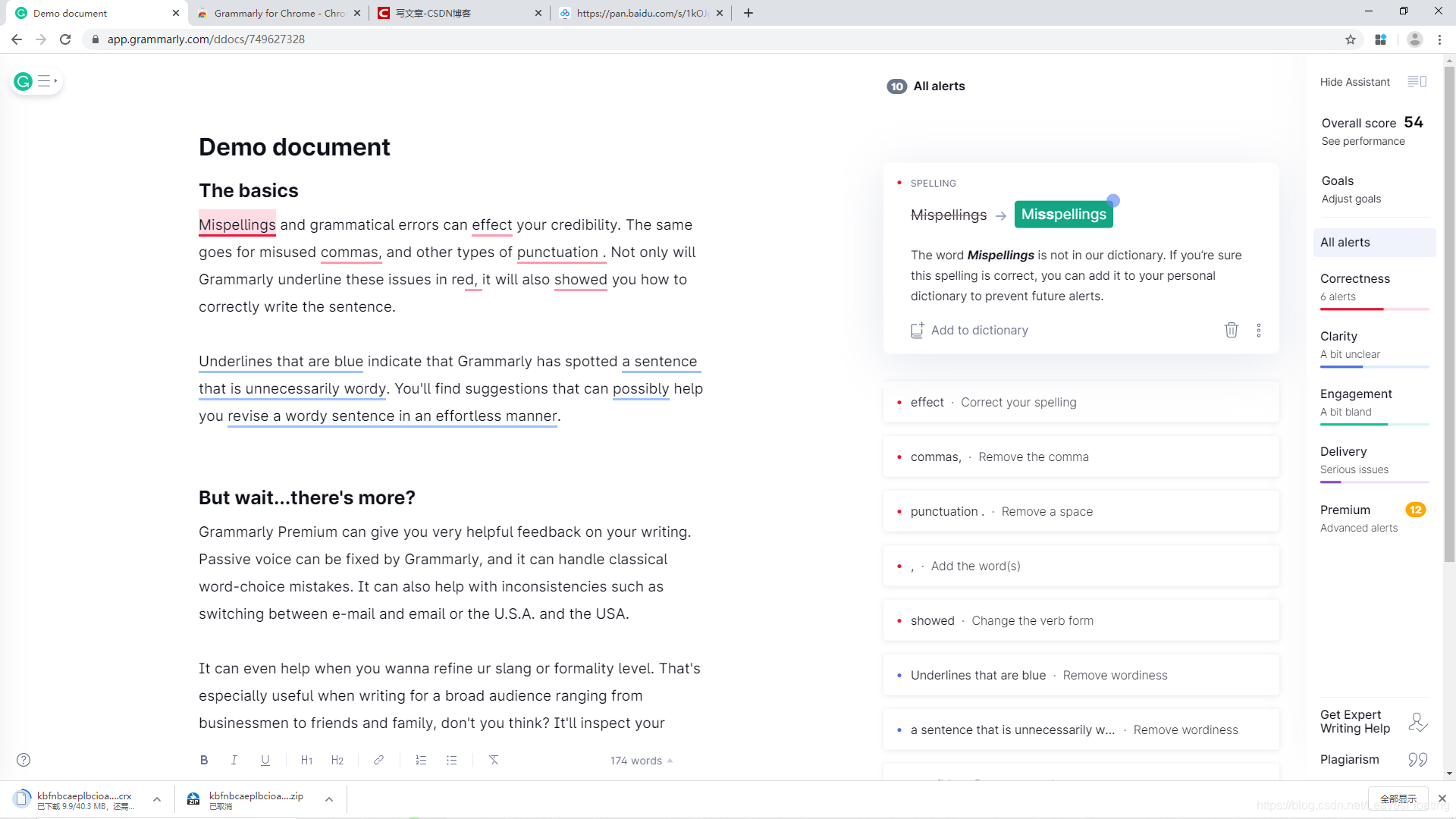The image size is (1456, 819).
Task: Open a new browser tab
Action: 748,13
